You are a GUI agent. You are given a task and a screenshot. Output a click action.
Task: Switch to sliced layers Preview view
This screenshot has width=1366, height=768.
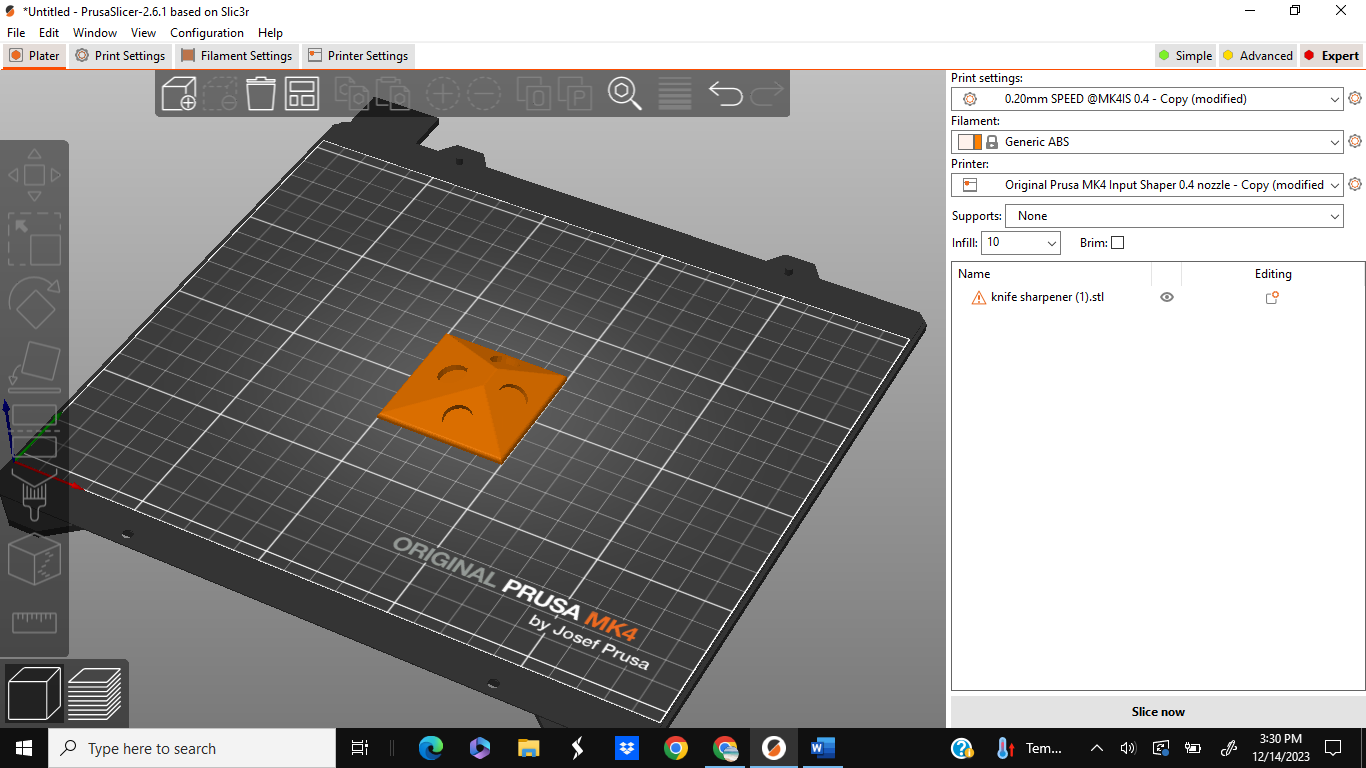point(94,692)
